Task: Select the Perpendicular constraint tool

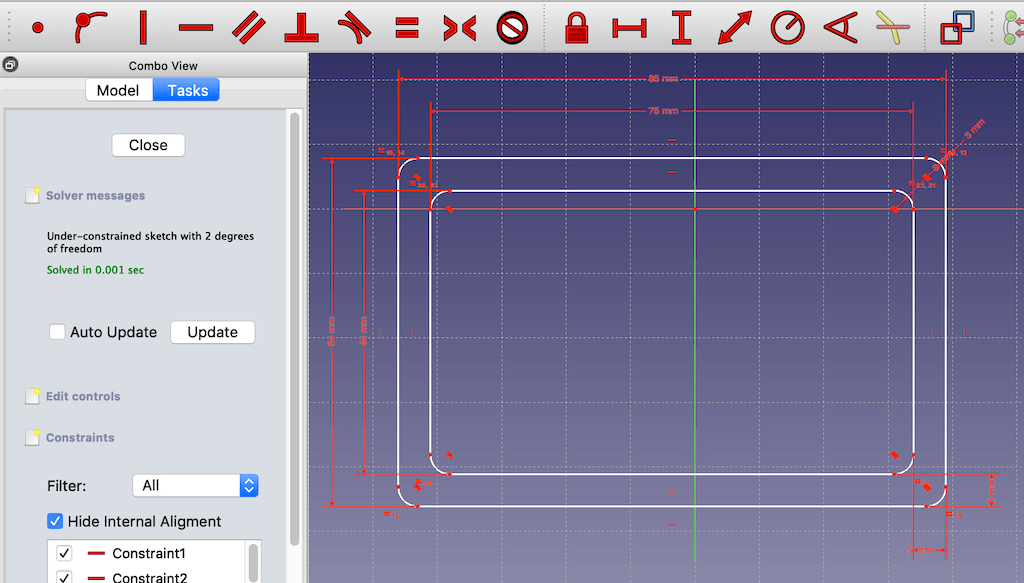Action: click(301, 27)
